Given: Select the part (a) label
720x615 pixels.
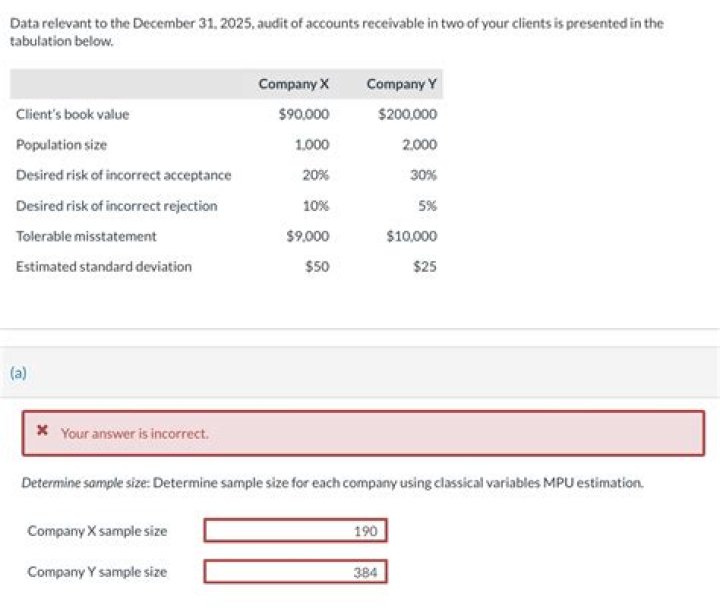Looking at the screenshot, I should [18, 373].
